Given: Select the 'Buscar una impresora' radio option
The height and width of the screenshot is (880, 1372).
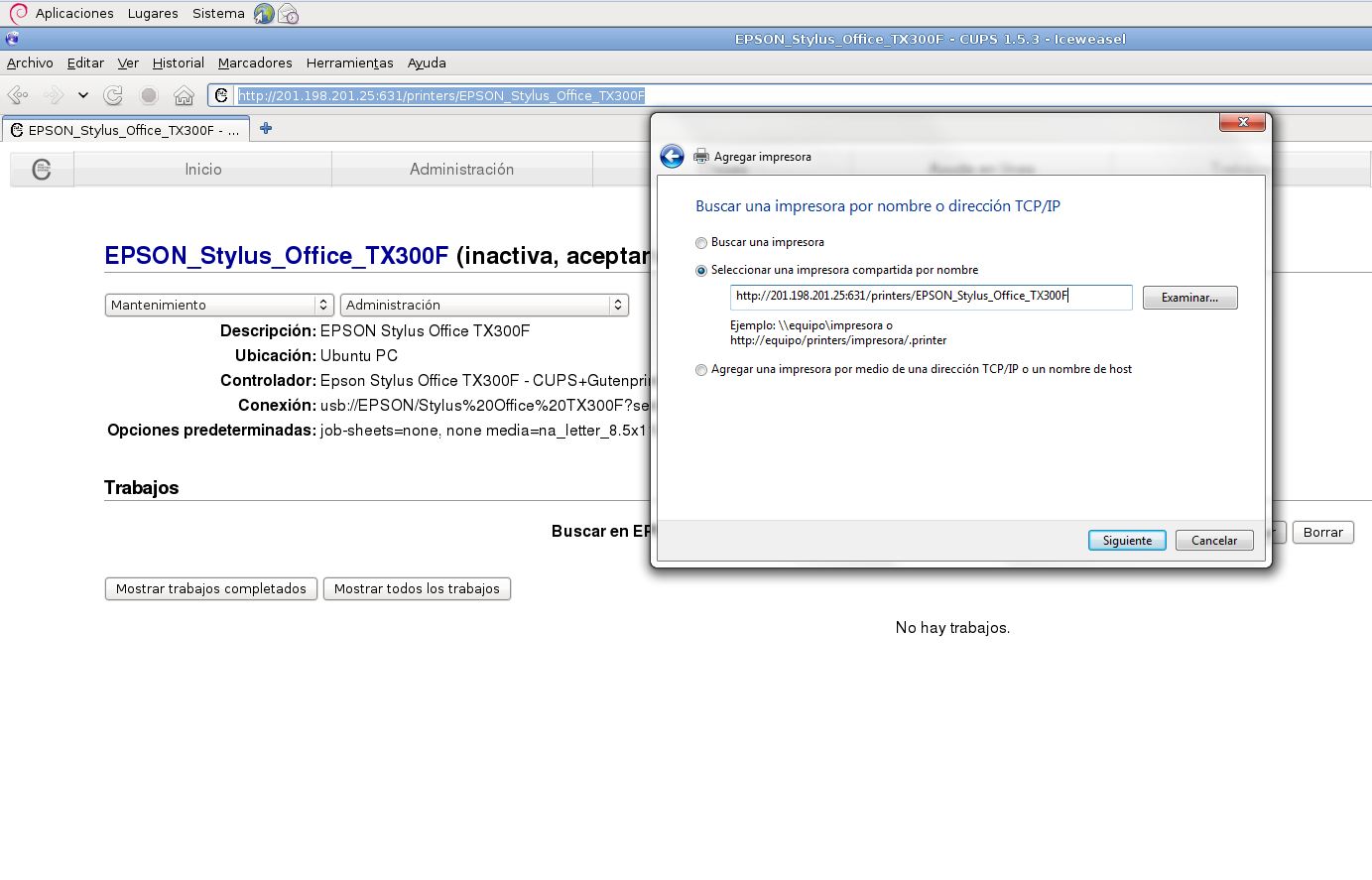Looking at the screenshot, I should (701, 243).
